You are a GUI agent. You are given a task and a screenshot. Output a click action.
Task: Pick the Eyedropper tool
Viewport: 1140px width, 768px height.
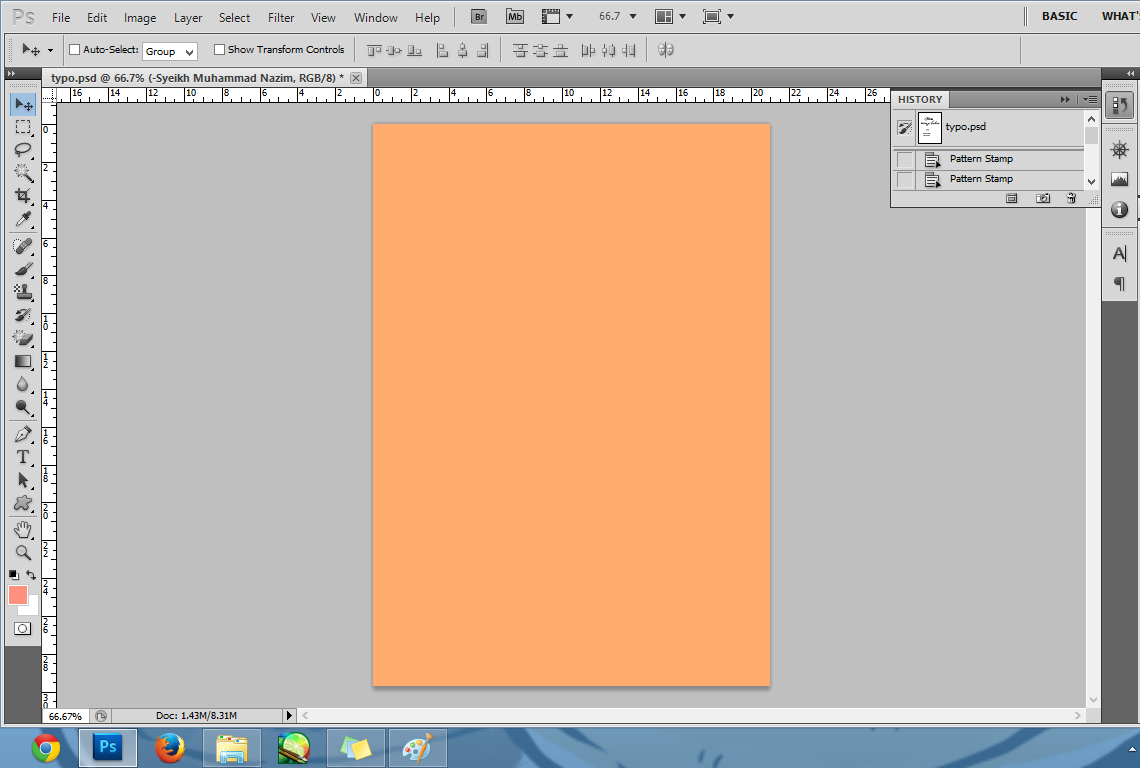coord(22,220)
